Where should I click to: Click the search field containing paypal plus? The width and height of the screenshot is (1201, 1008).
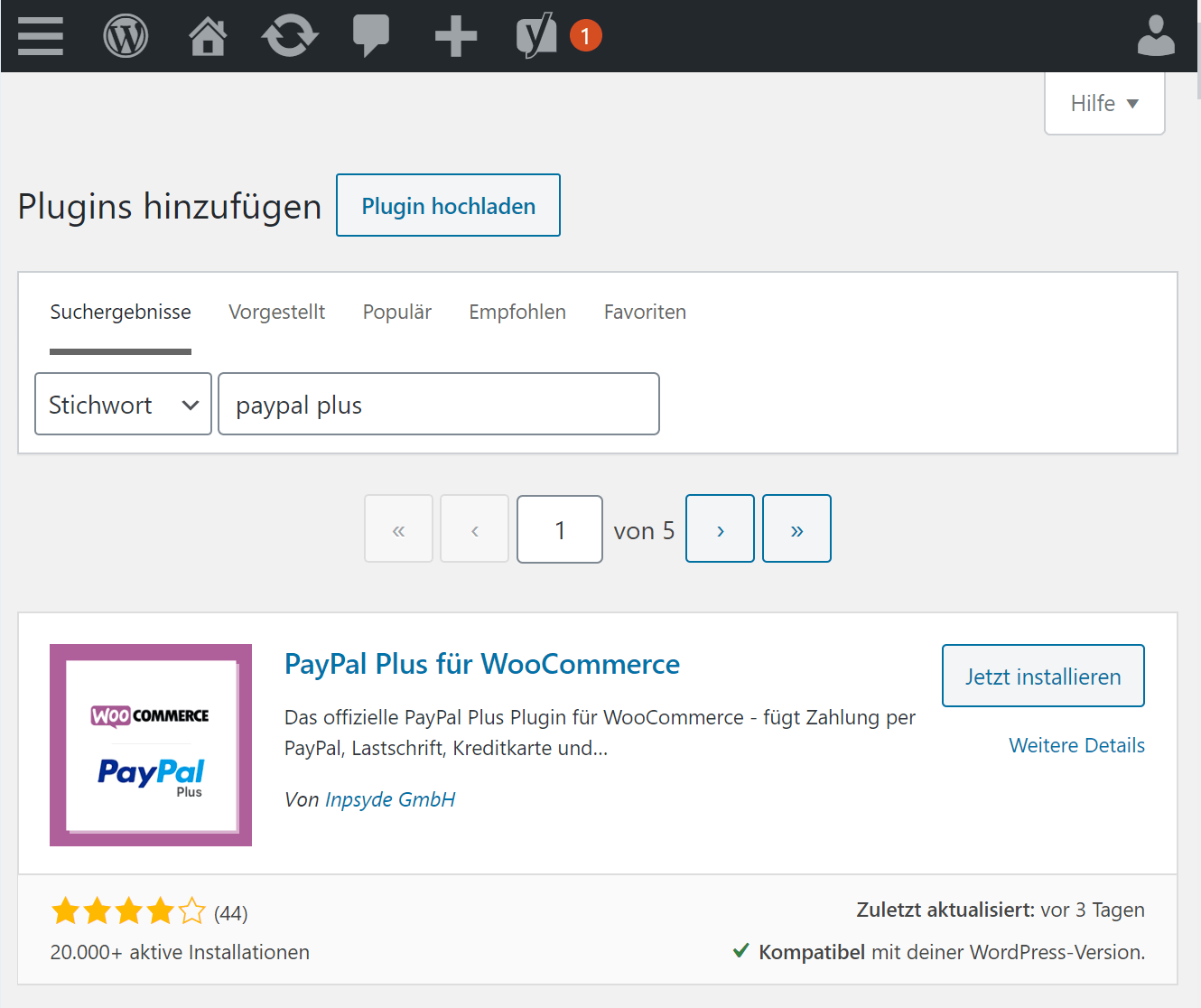pyautogui.click(x=439, y=404)
